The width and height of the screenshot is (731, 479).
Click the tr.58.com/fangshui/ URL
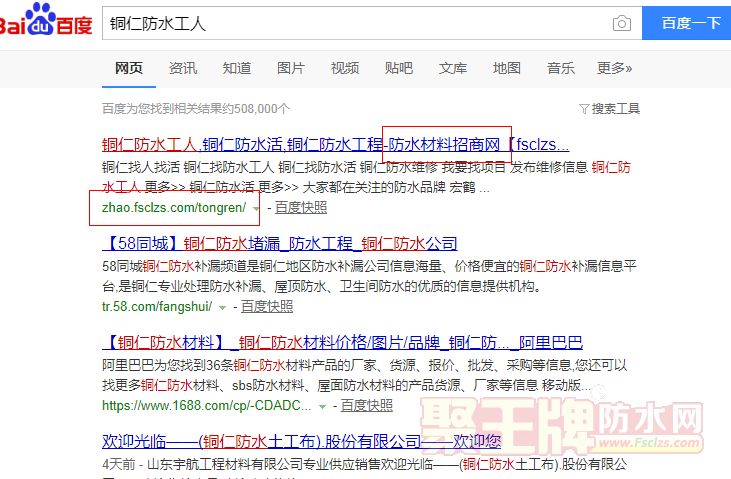157,306
